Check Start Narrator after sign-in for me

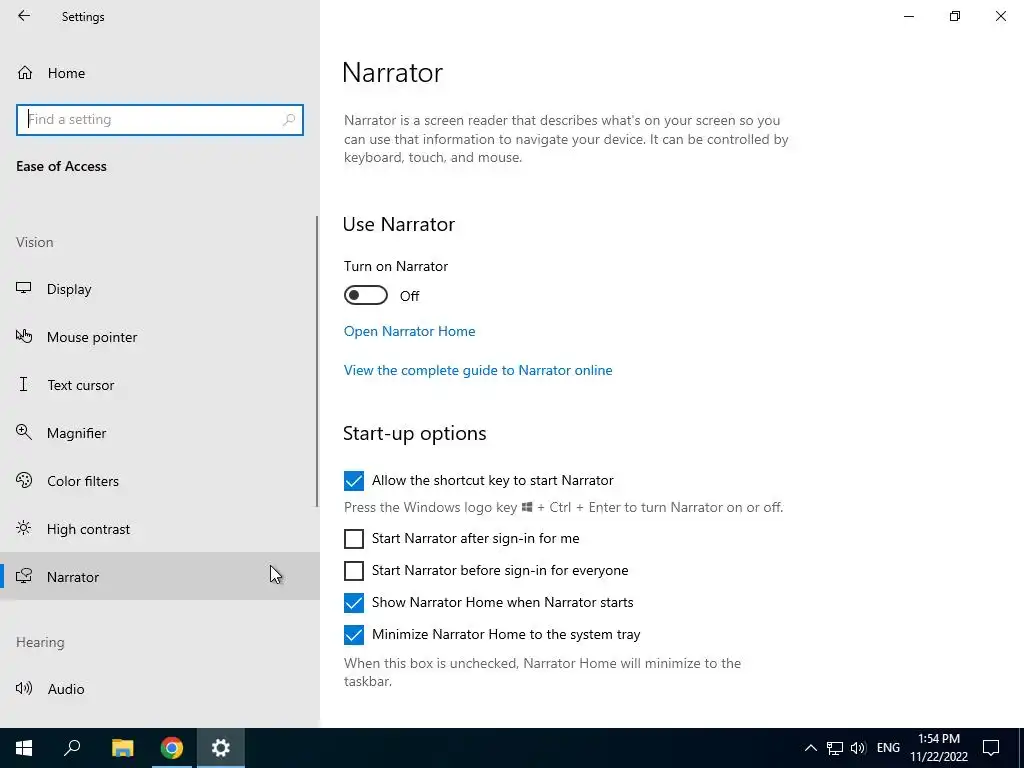click(x=354, y=539)
